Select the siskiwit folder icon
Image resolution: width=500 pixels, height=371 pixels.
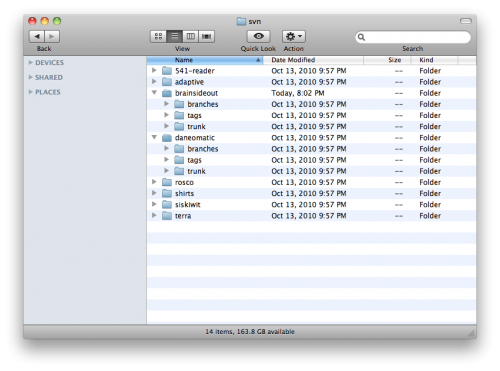coord(167,205)
